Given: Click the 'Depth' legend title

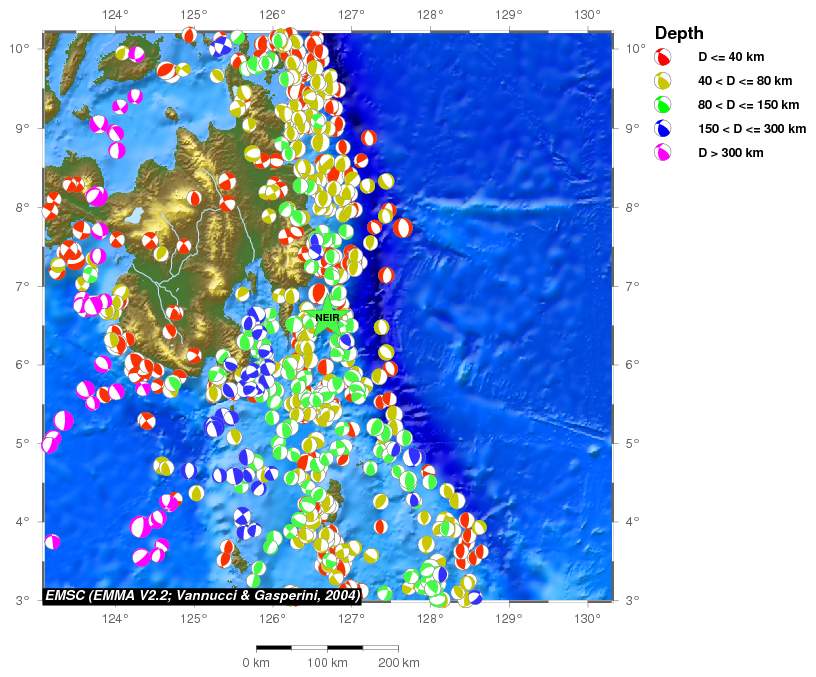Looking at the screenshot, I should pos(678,34).
